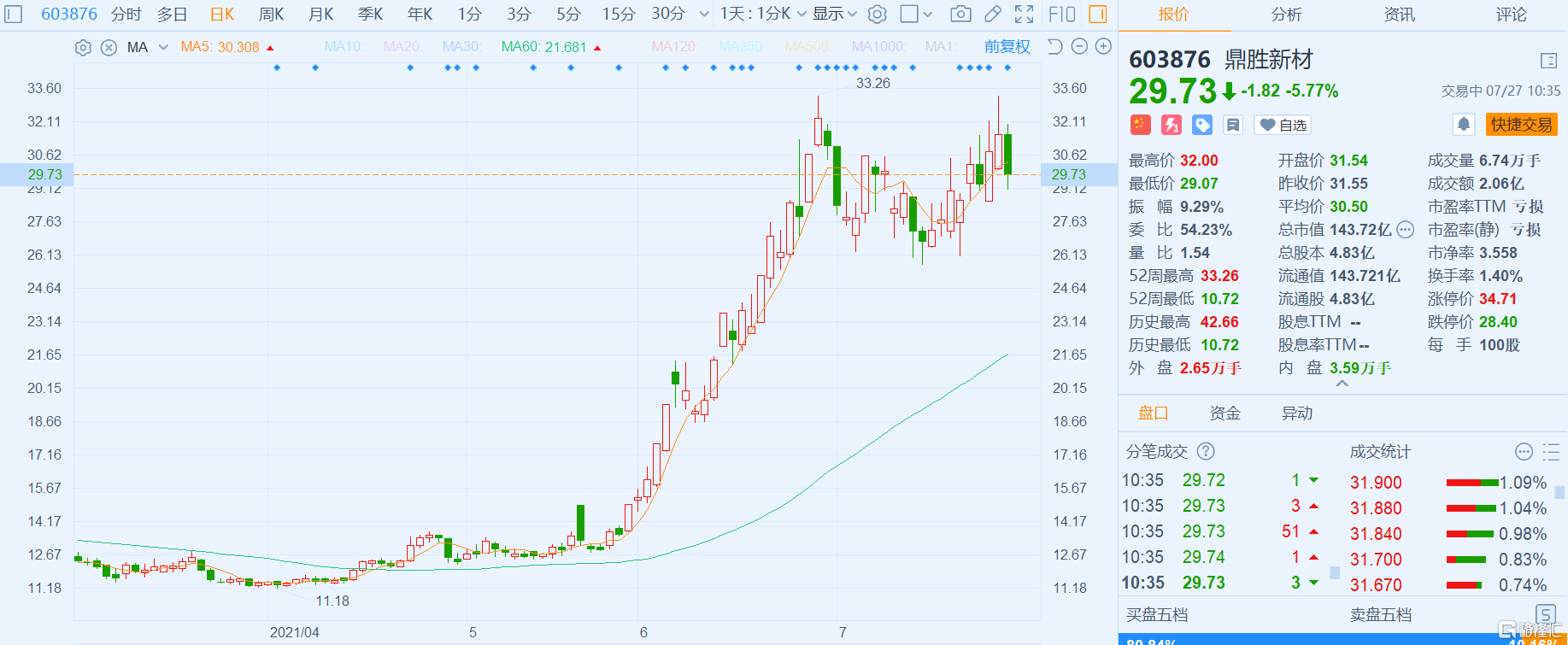
Task: Set a price alert with bell icon
Action: tap(1464, 125)
